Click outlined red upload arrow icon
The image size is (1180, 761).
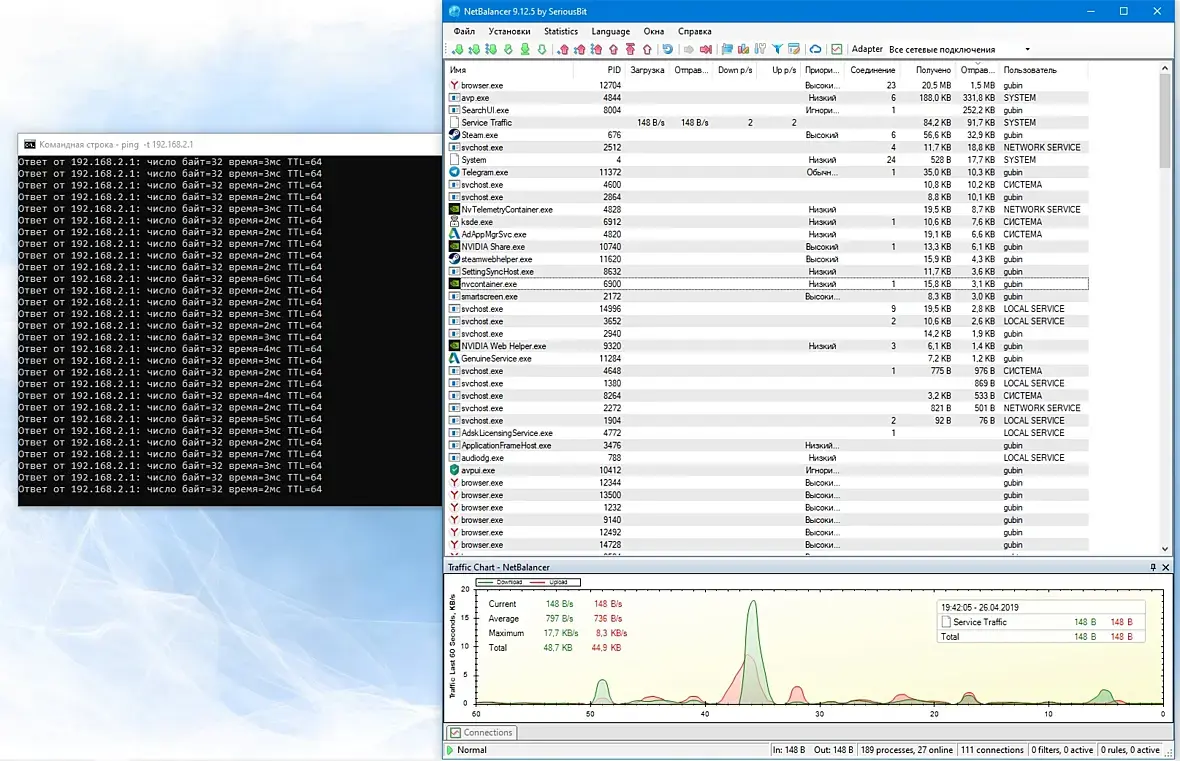coord(647,50)
